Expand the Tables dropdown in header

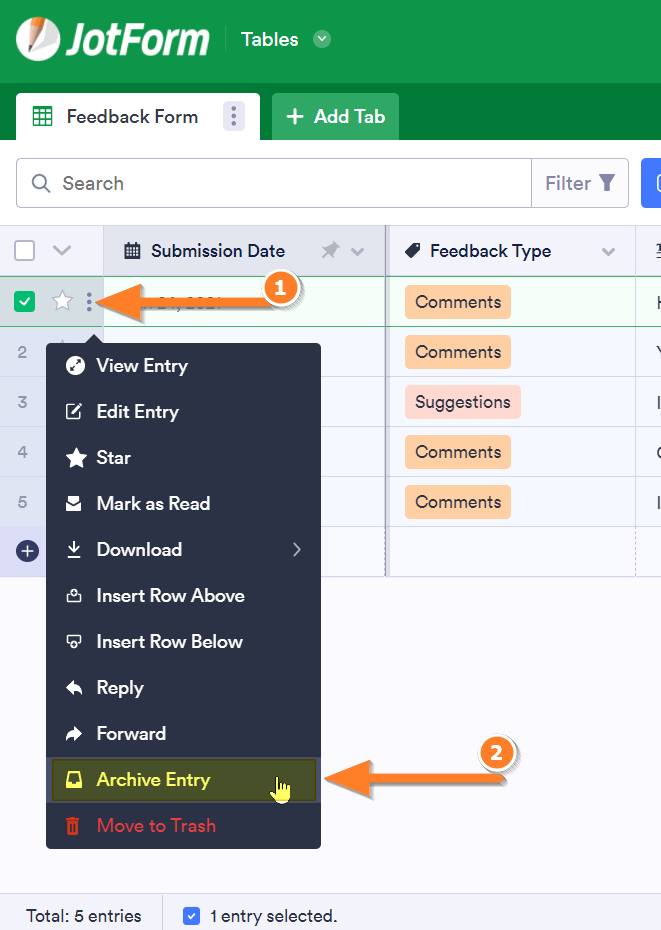[321, 39]
